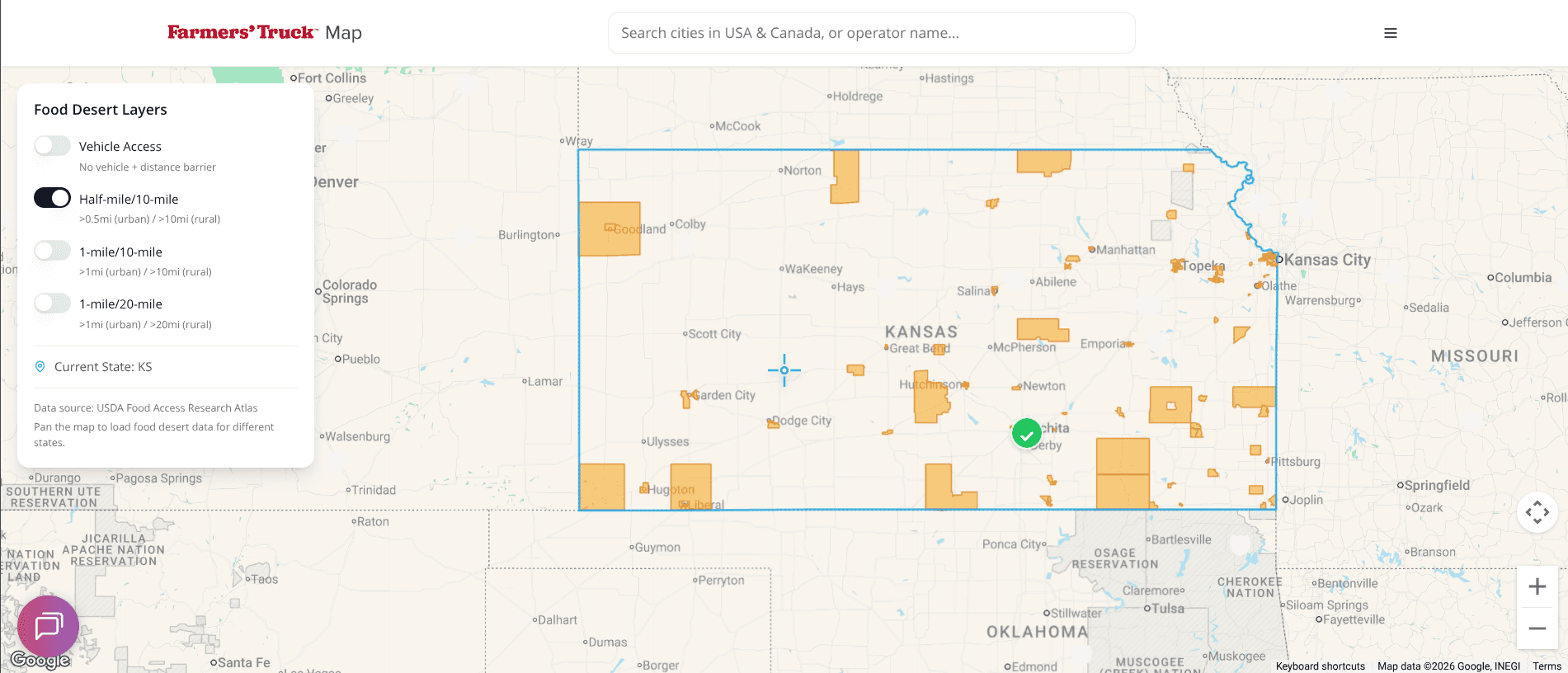Click the location pin beside Current State
The height and width of the screenshot is (673, 1568).
(x=40, y=367)
